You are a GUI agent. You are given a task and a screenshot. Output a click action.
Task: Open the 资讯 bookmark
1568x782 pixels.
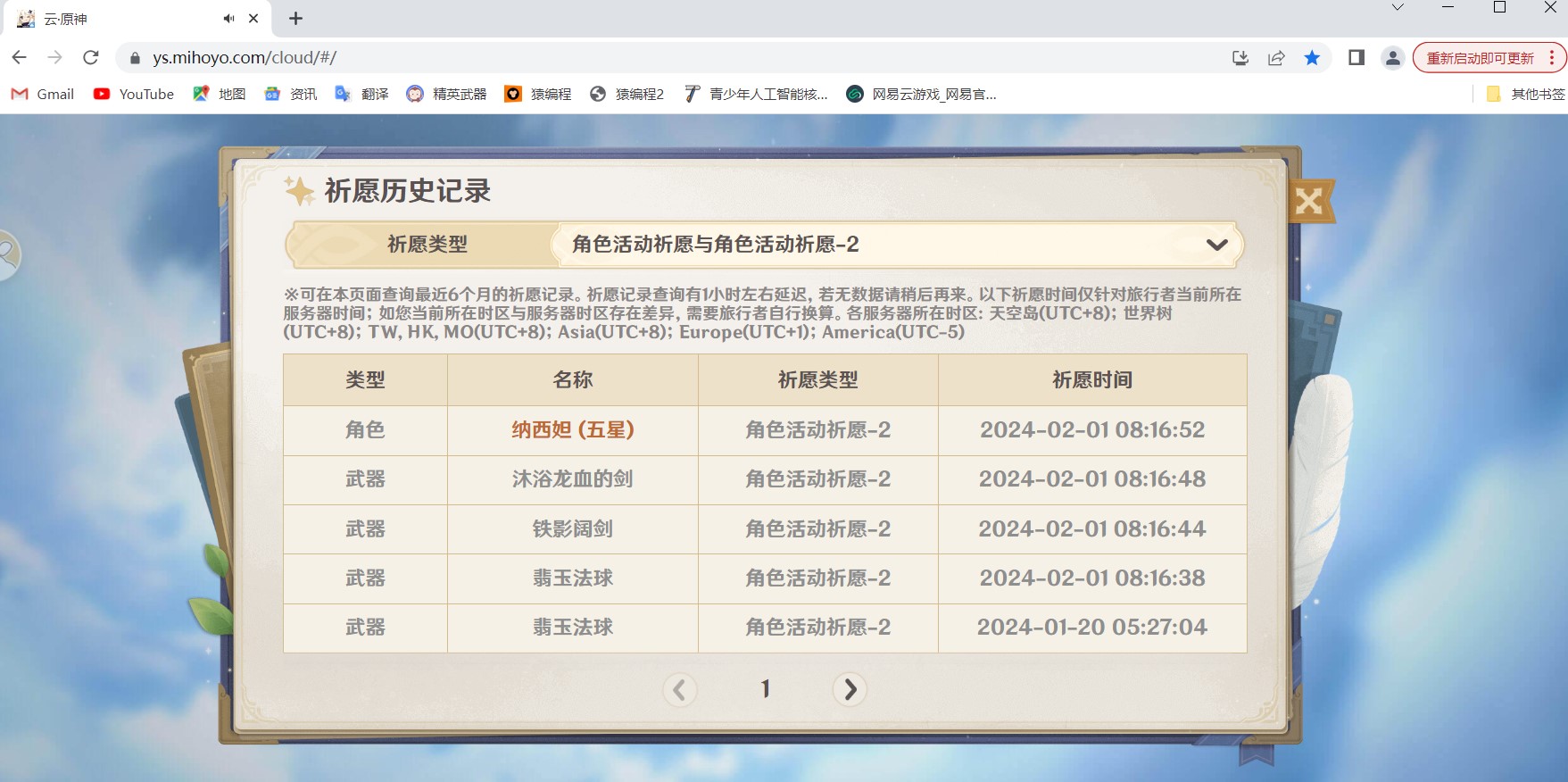tap(291, 94)
